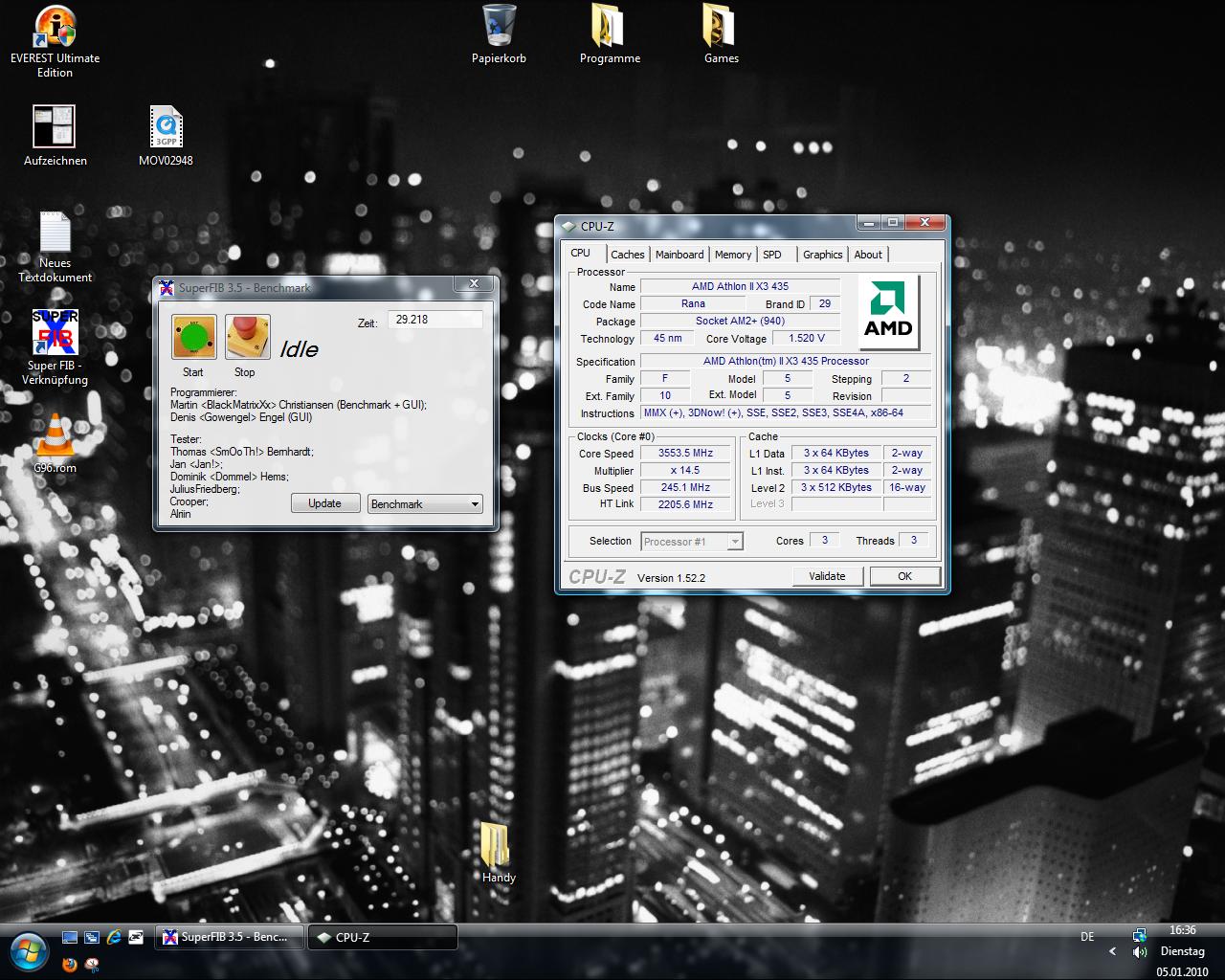
Task: Select SuperFIB 3.5 taskbar button
Action: pos(230,937)
